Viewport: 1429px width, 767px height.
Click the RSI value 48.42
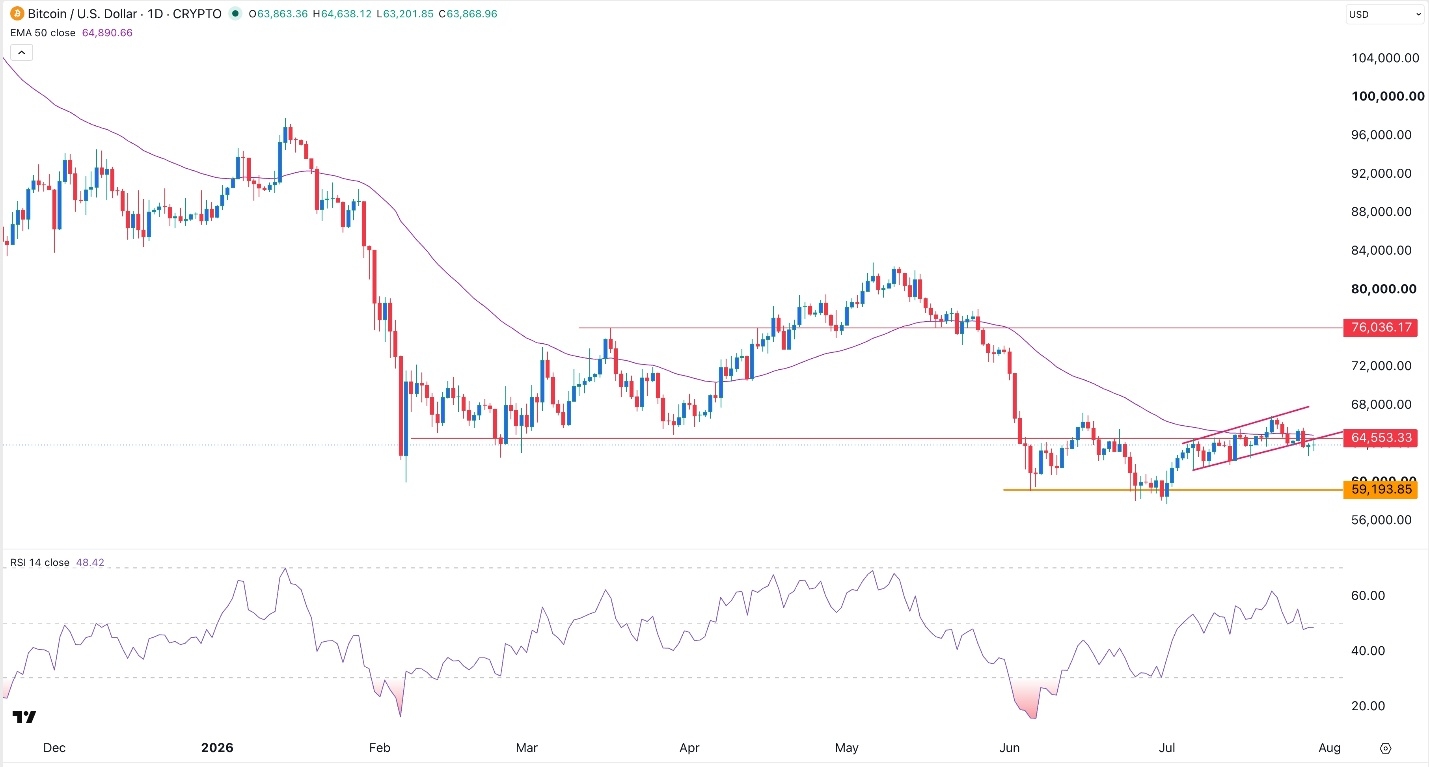(x=88, y=563)
